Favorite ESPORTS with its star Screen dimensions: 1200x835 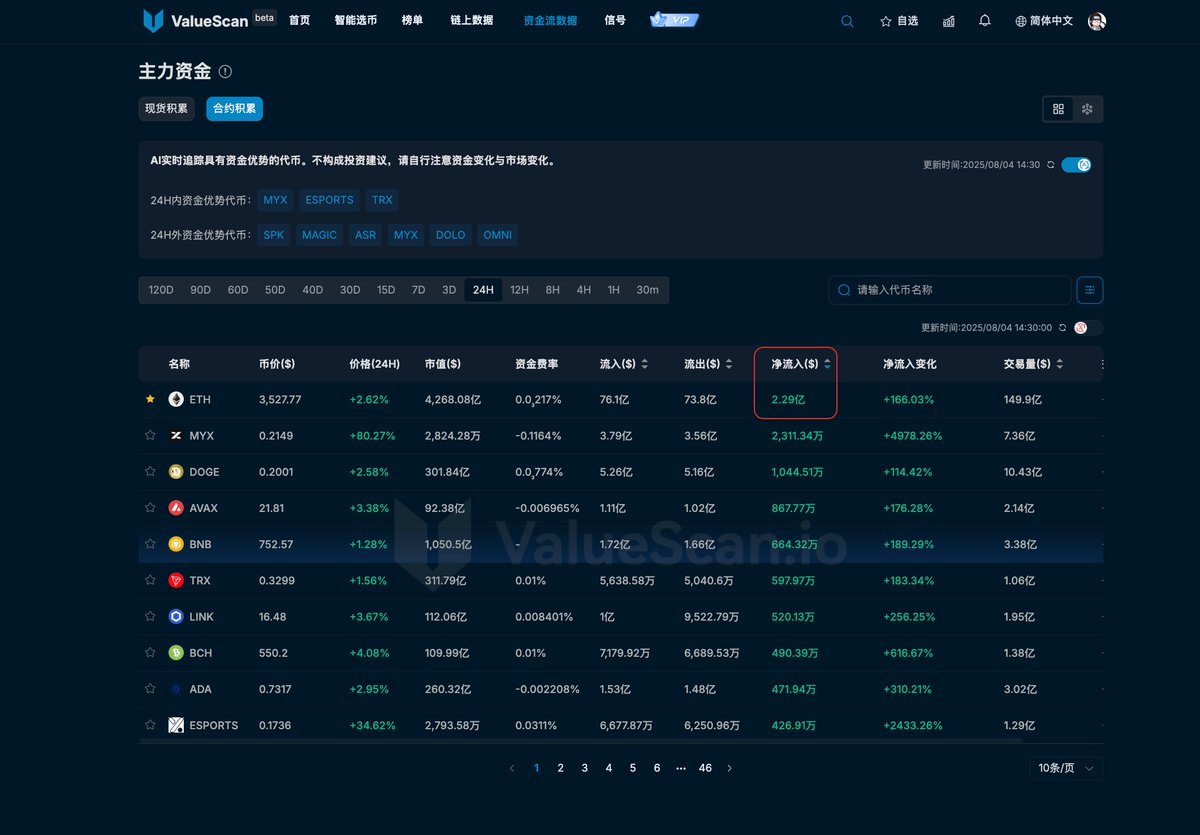pos(150,724)
